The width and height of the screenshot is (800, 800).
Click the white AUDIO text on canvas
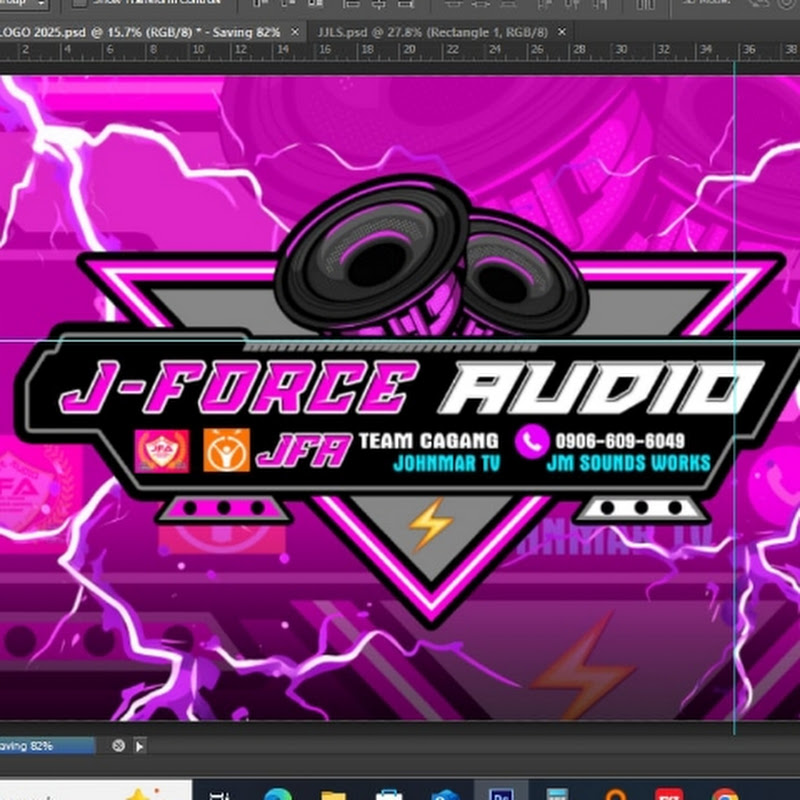coord(600,388)
